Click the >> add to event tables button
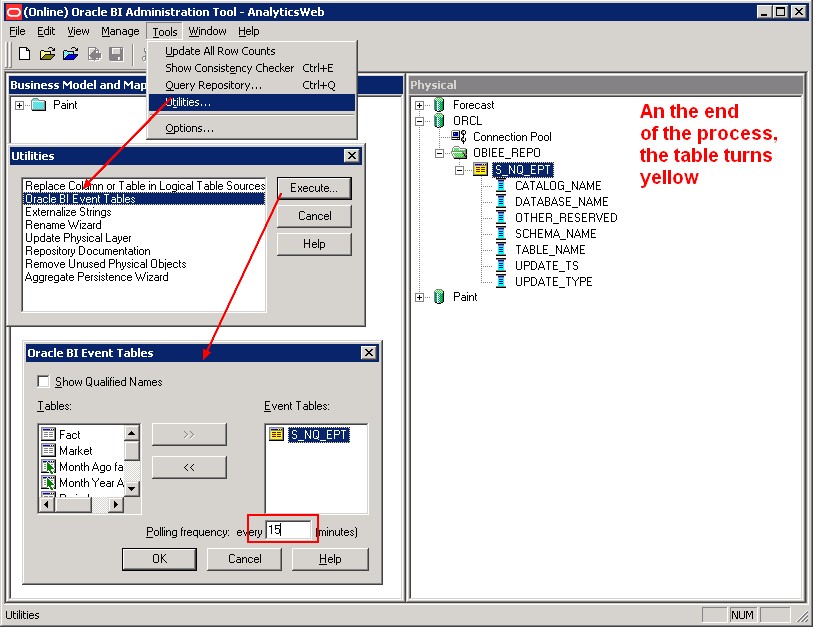 tap(189, 434)
